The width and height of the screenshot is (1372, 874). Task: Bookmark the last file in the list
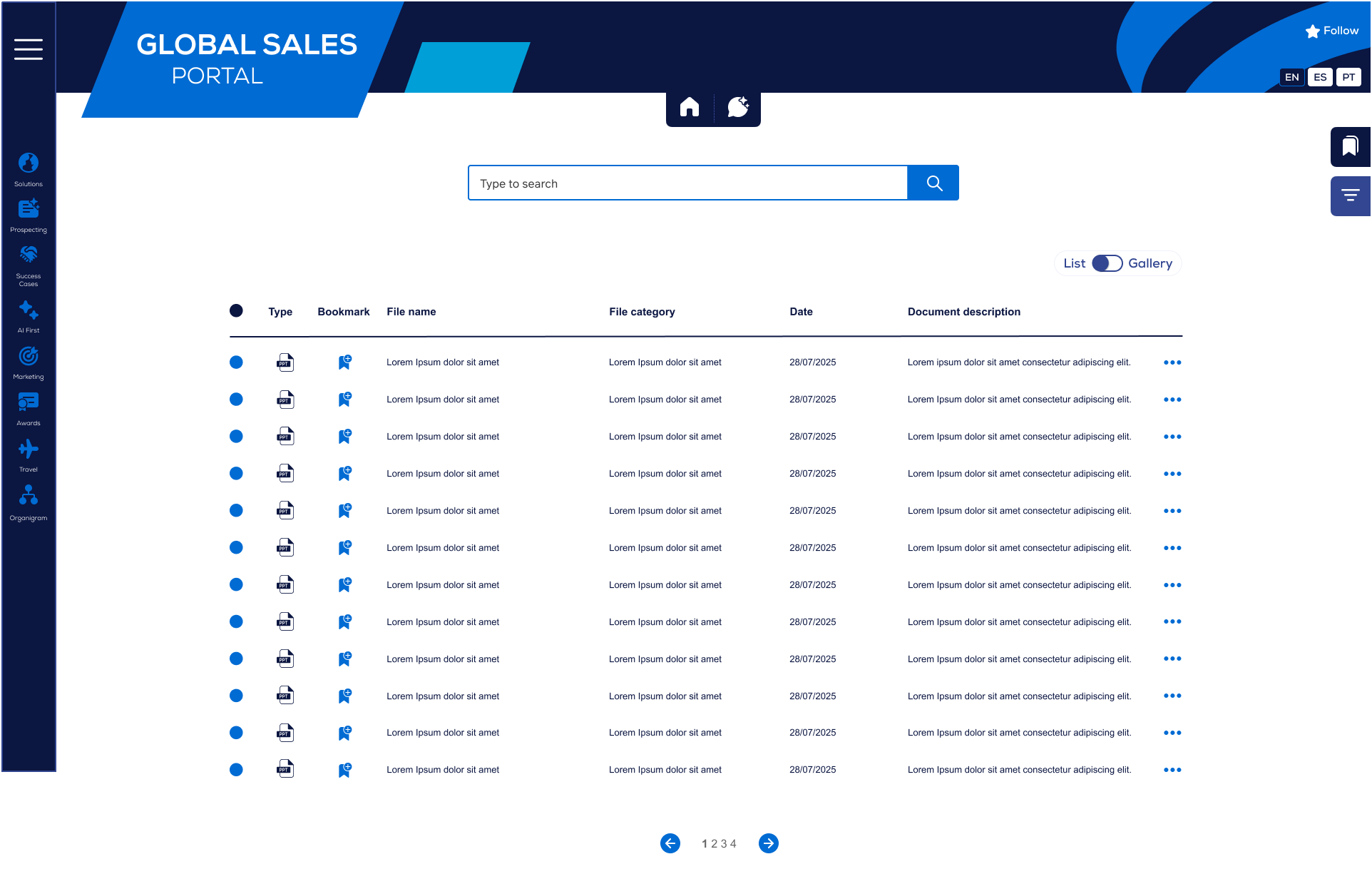click(x=344, y=770)
